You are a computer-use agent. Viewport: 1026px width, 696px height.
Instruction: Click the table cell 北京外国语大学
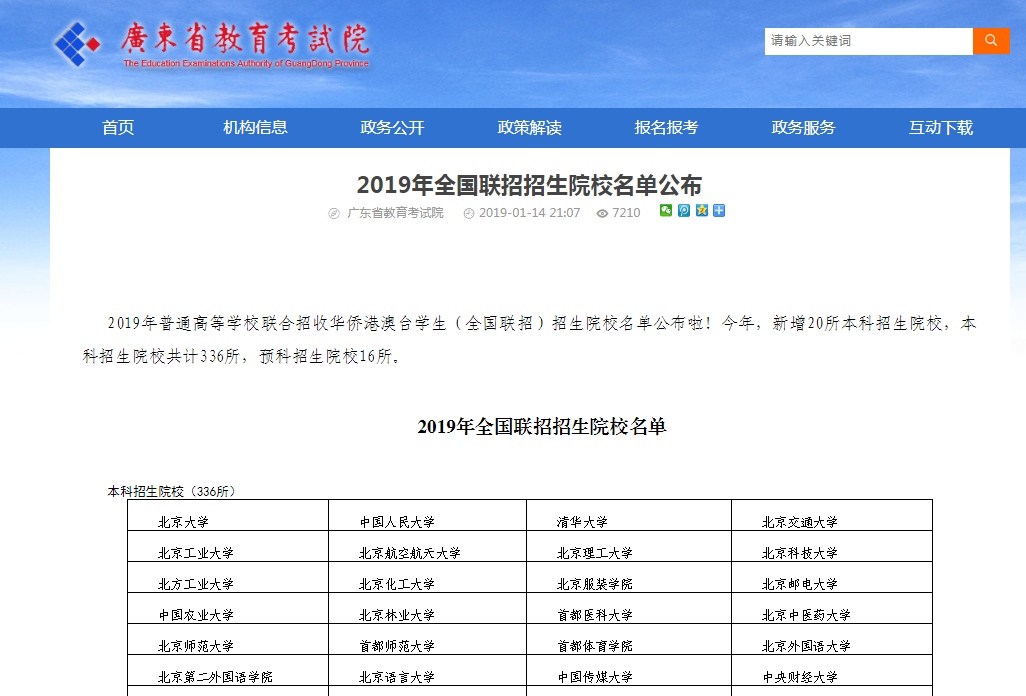832,639
